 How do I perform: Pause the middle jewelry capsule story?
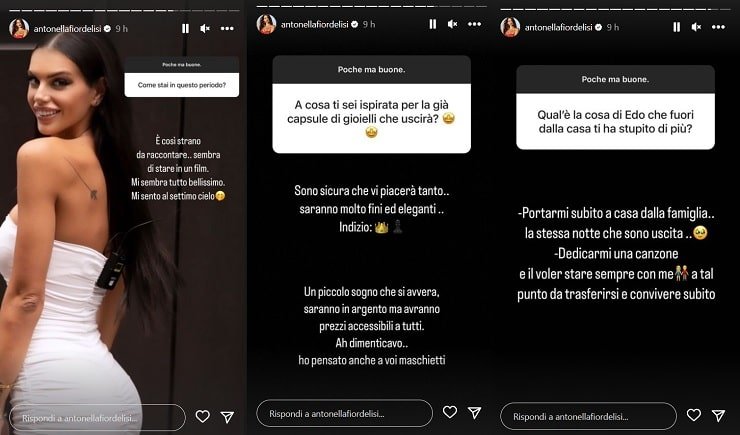pyautogui.click(x=433, y=24)
